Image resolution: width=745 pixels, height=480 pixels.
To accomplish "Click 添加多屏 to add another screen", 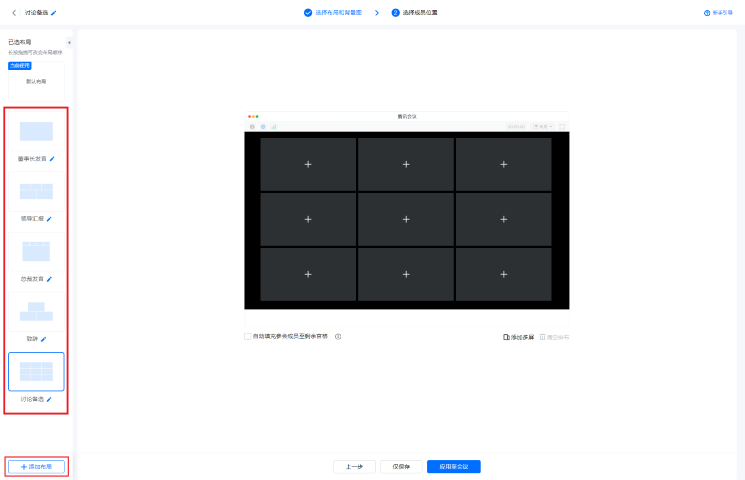I will pyautogui.click(x=518, y=337).
